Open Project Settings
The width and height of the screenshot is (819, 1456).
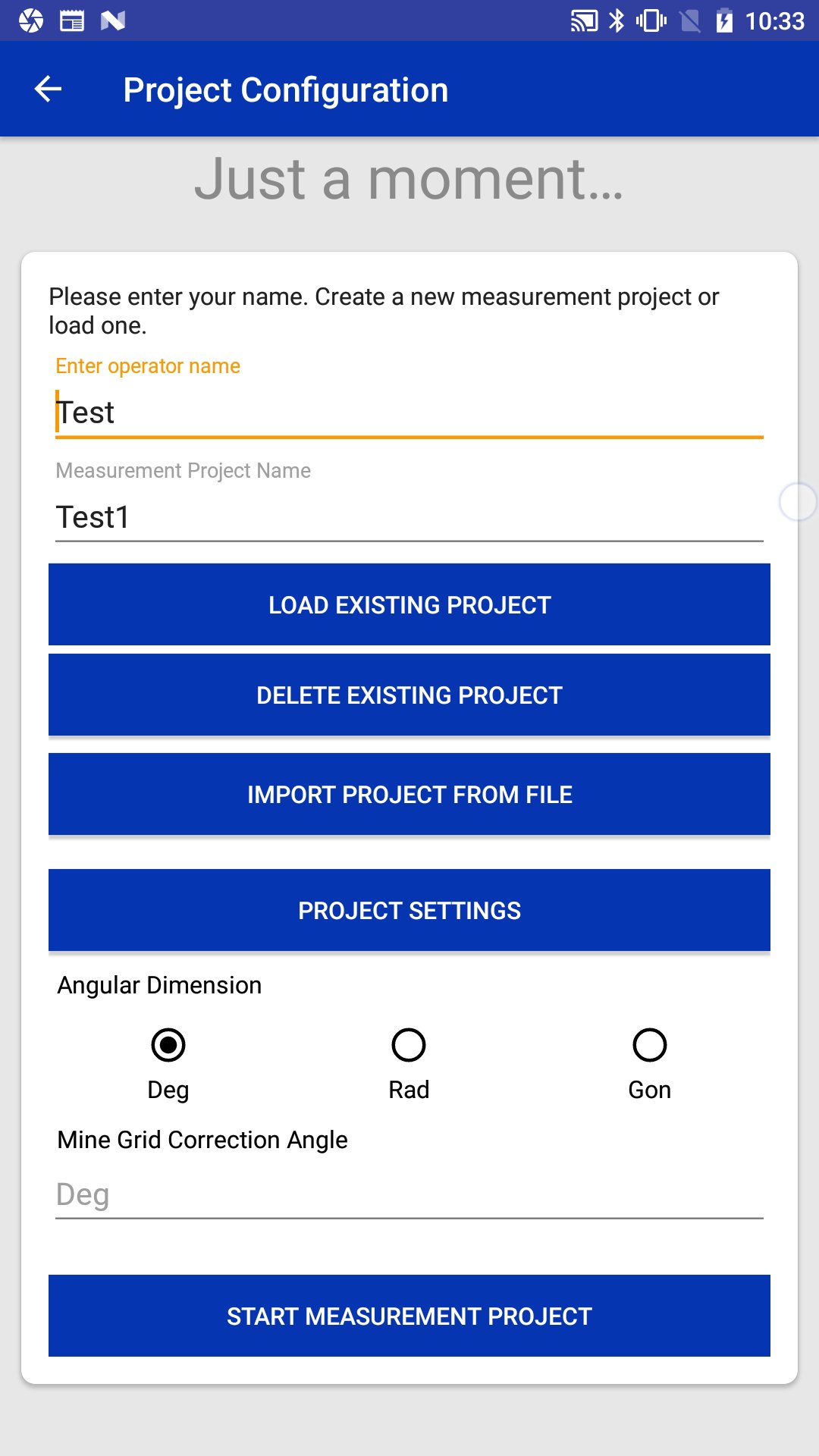point(409,910)
